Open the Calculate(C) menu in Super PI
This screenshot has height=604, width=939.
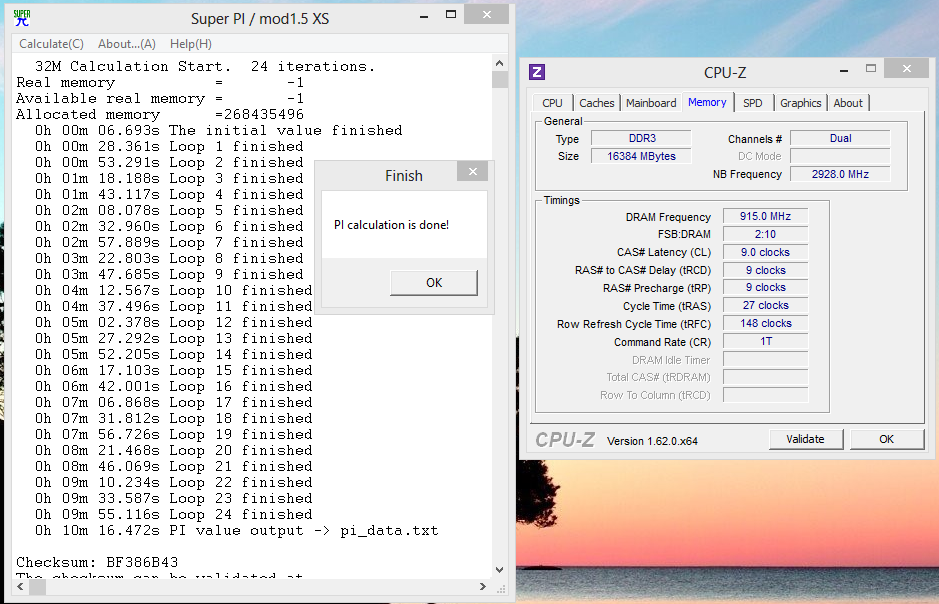coord(52,44)
